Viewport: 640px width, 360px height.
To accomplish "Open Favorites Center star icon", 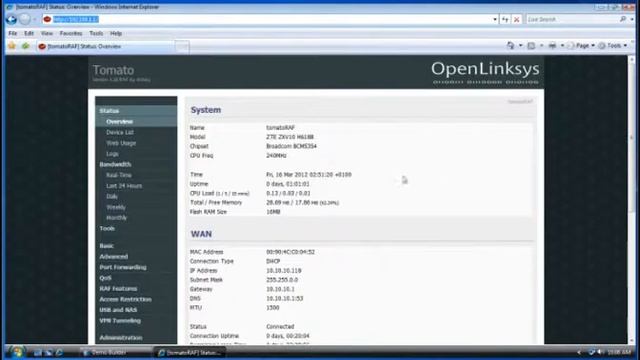I will click(x=12, y=46).
